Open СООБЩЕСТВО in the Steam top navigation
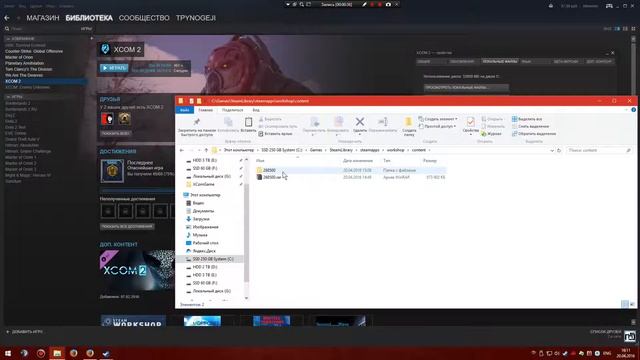This screenshot has height=360, width=640. tap(144, 18)
